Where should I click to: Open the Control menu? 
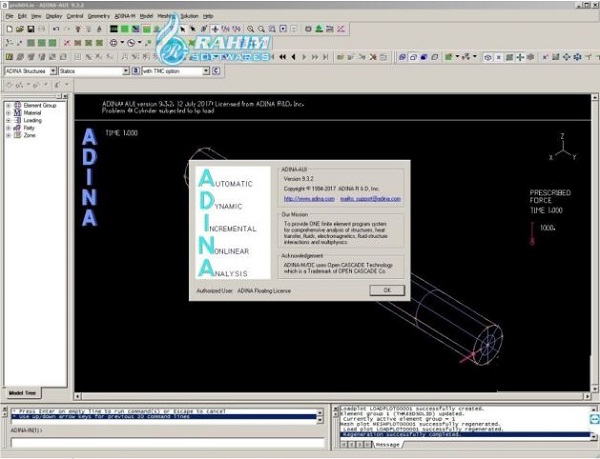[75, 16]
